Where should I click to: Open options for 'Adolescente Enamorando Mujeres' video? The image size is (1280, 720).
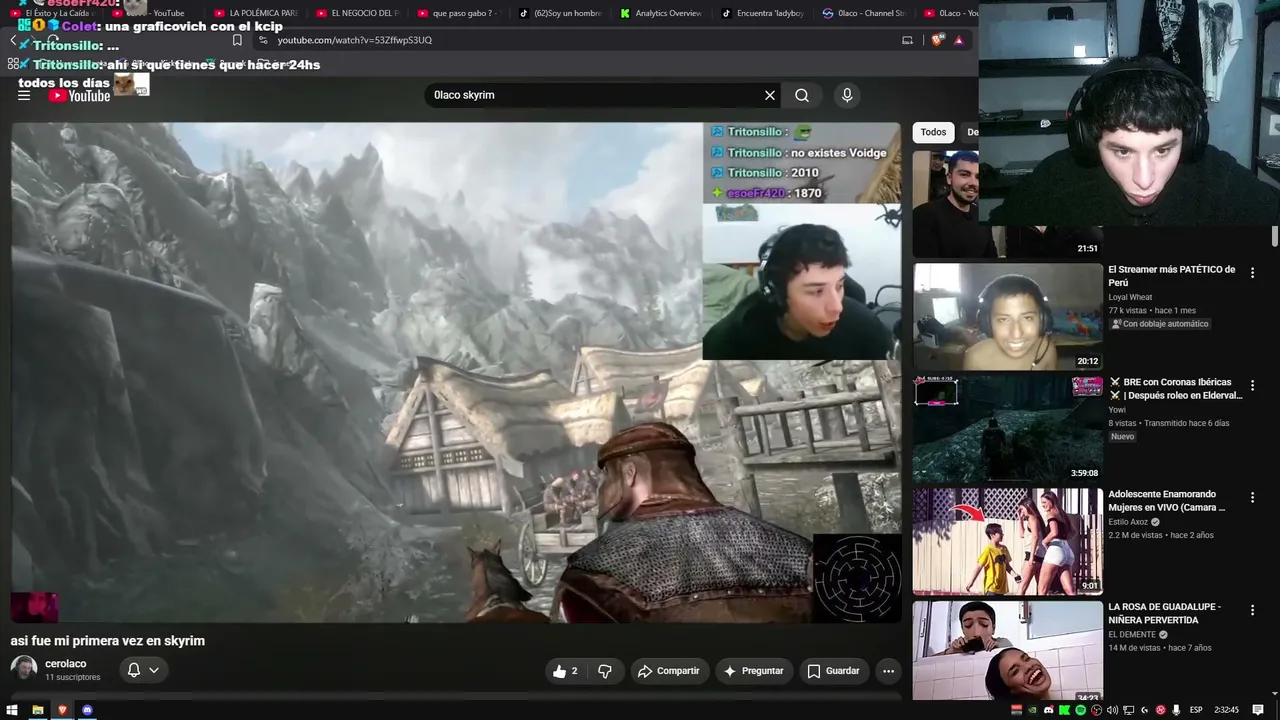click(x=1252, y=497)
